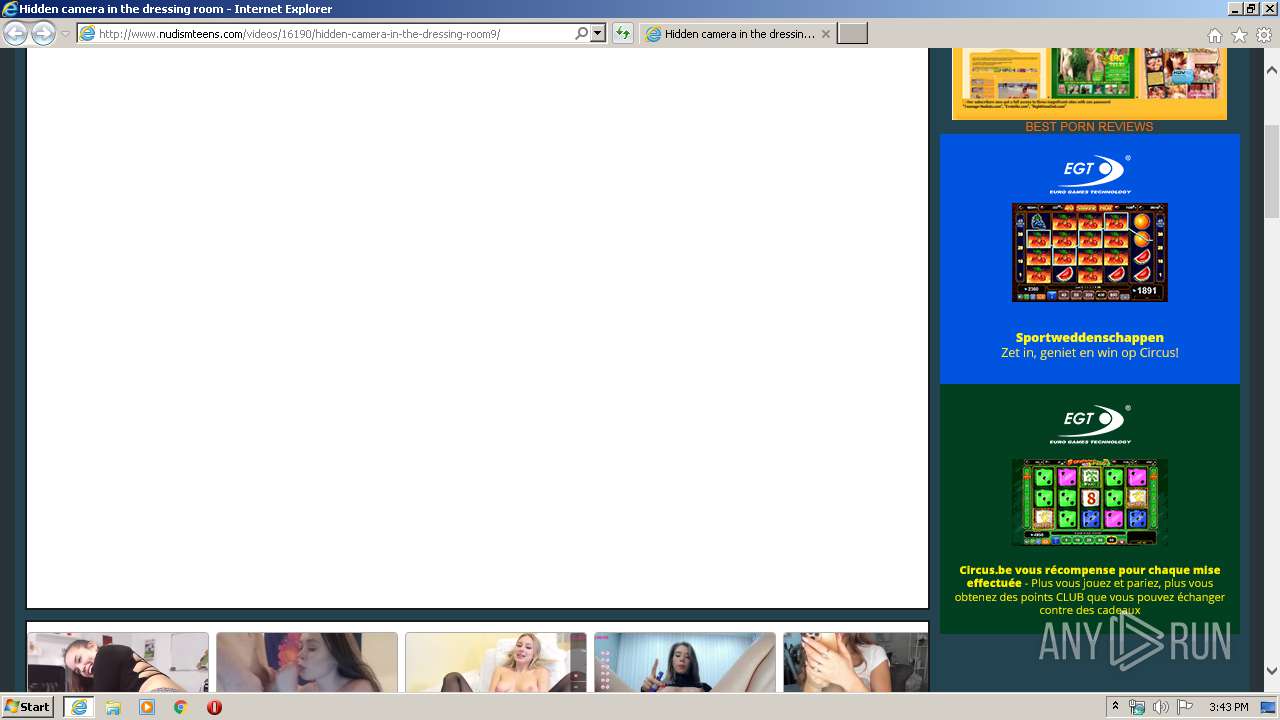Viewport: 1280px width, 720px height.
Task: Launch Google Chrome from the taskbar
Action: (180, 707)
